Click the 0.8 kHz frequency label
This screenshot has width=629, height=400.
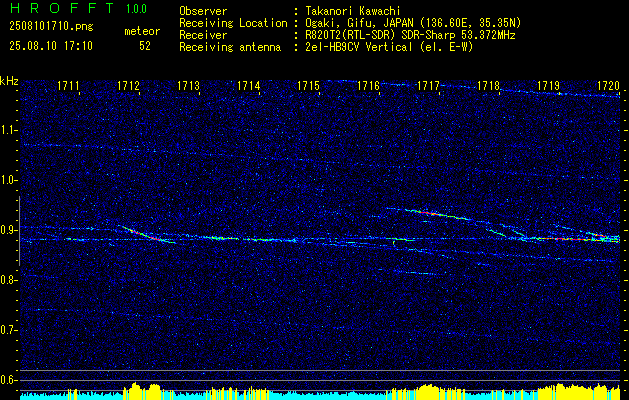tap(7, 280)
